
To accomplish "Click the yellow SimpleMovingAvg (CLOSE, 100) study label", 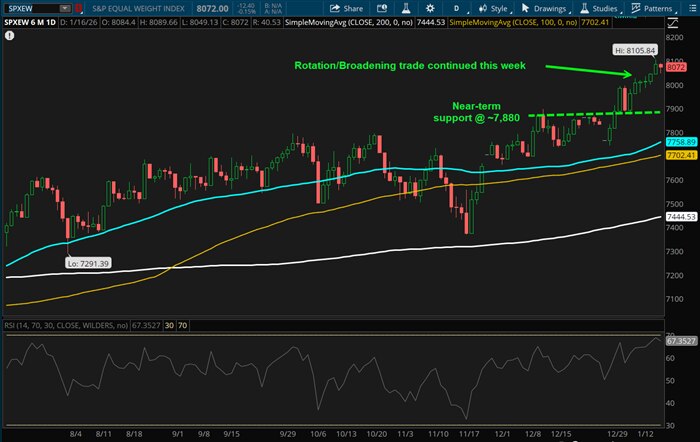I will click(513, 22).
